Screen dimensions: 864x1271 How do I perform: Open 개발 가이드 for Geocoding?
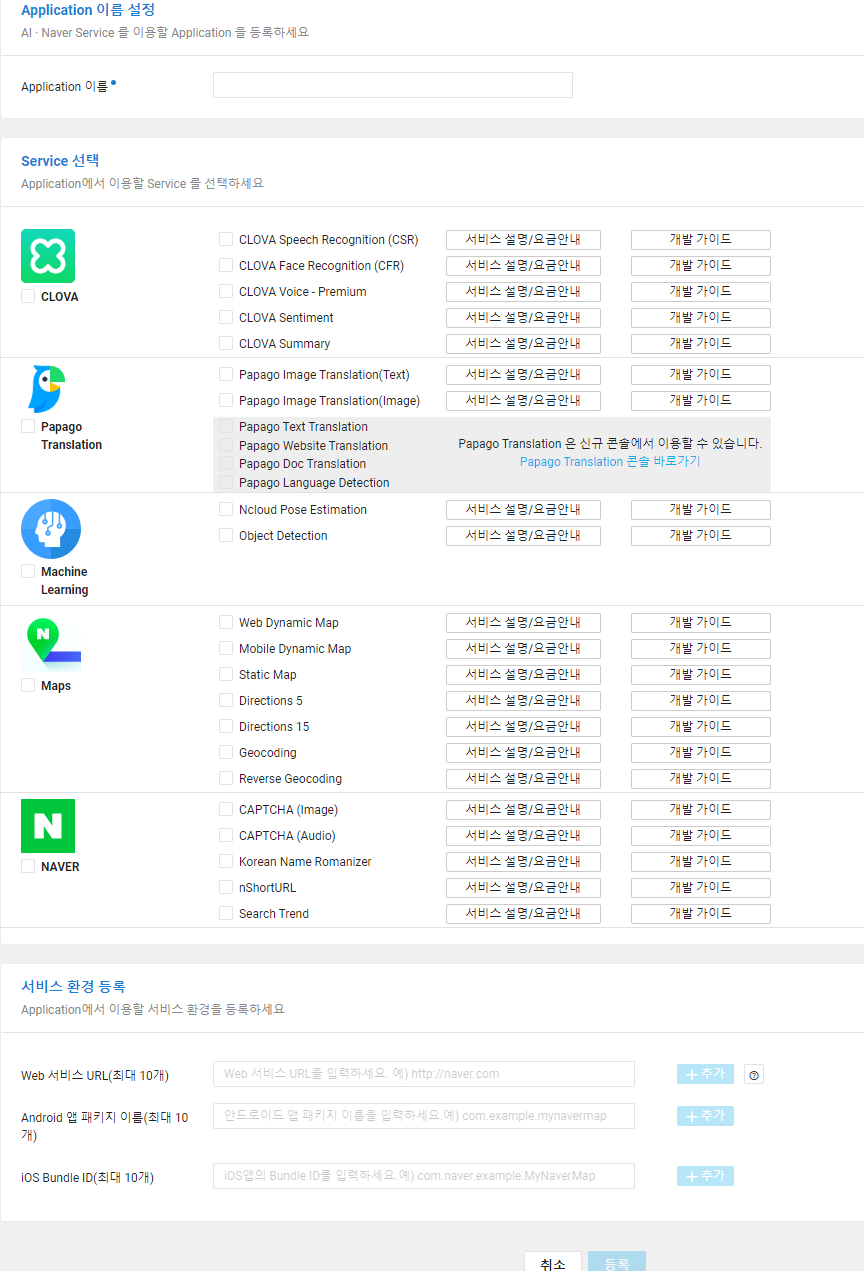tap(701, 753)
